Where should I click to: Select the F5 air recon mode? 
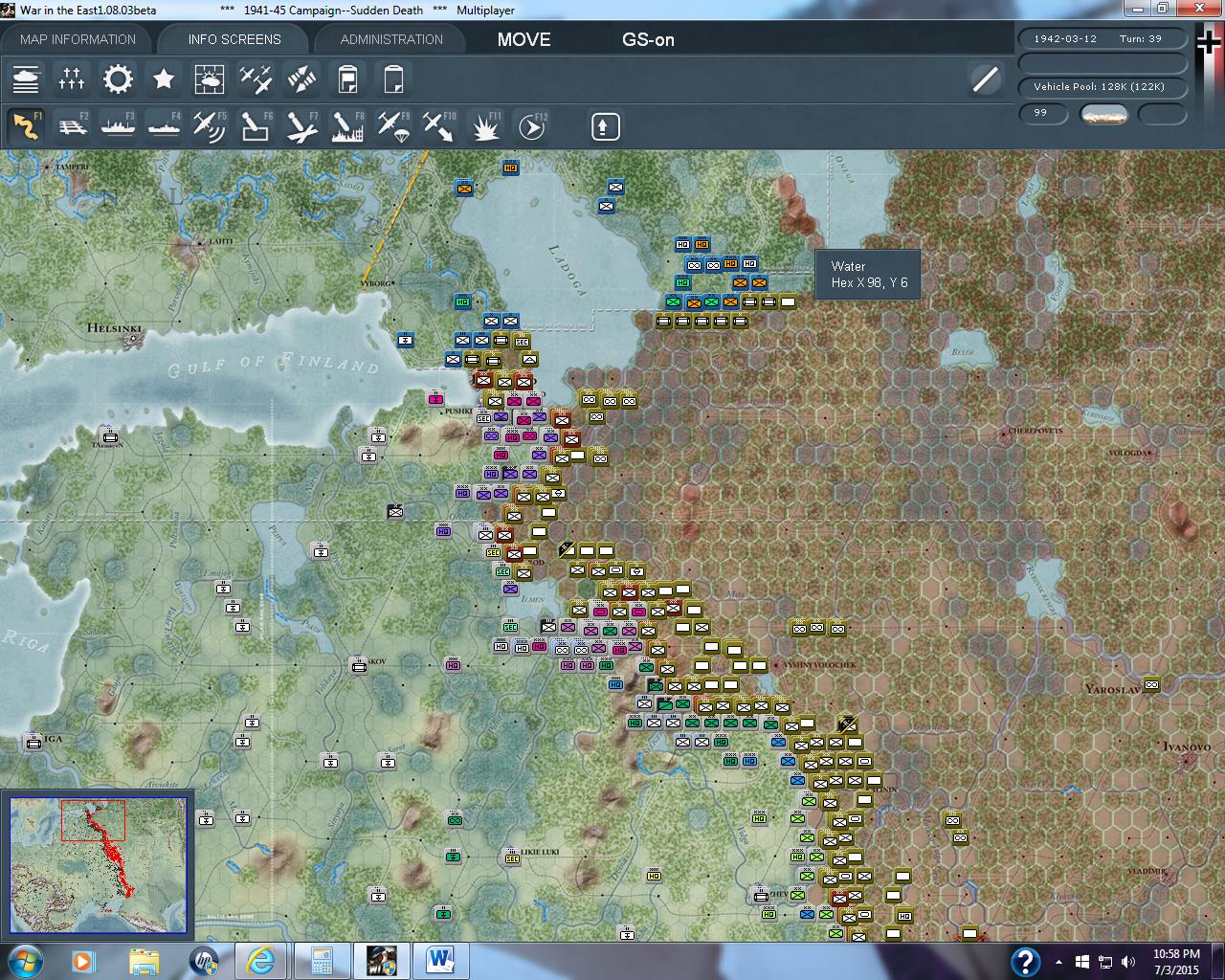coord(211,126)
